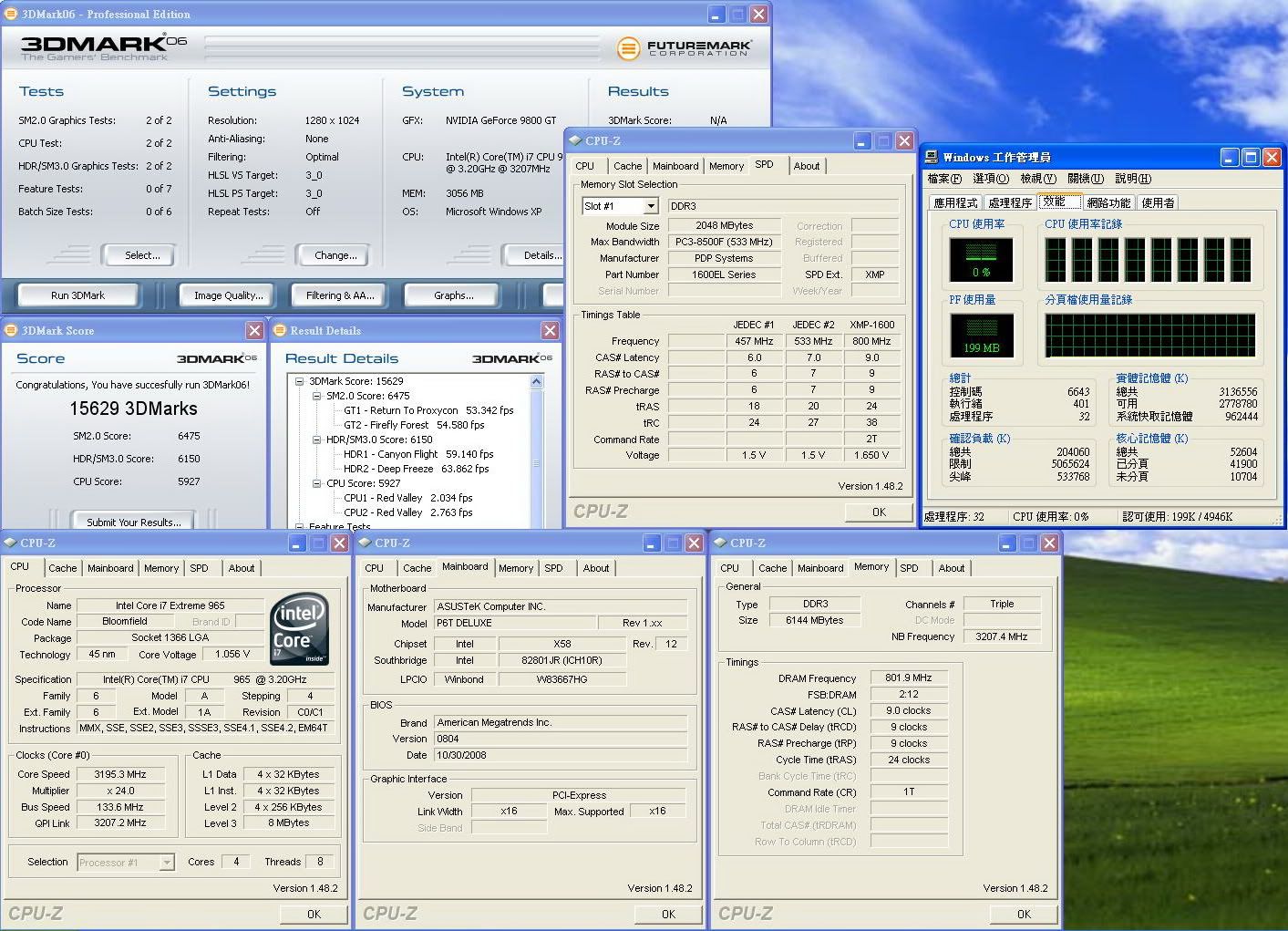Switch to 使用者 tab in Task Manager

click(1158, 202)
